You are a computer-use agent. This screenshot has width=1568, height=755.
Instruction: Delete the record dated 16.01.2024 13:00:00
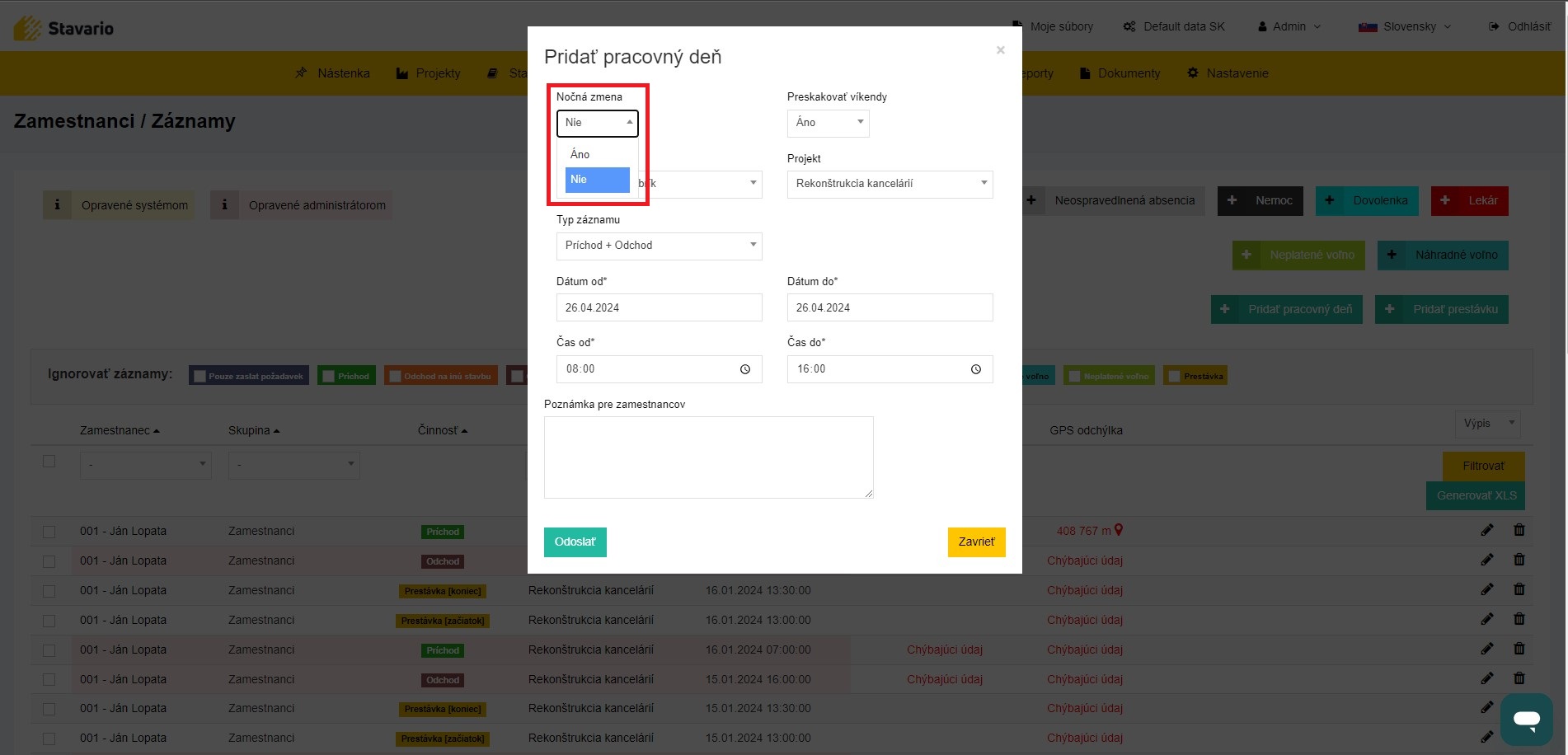1519,619
